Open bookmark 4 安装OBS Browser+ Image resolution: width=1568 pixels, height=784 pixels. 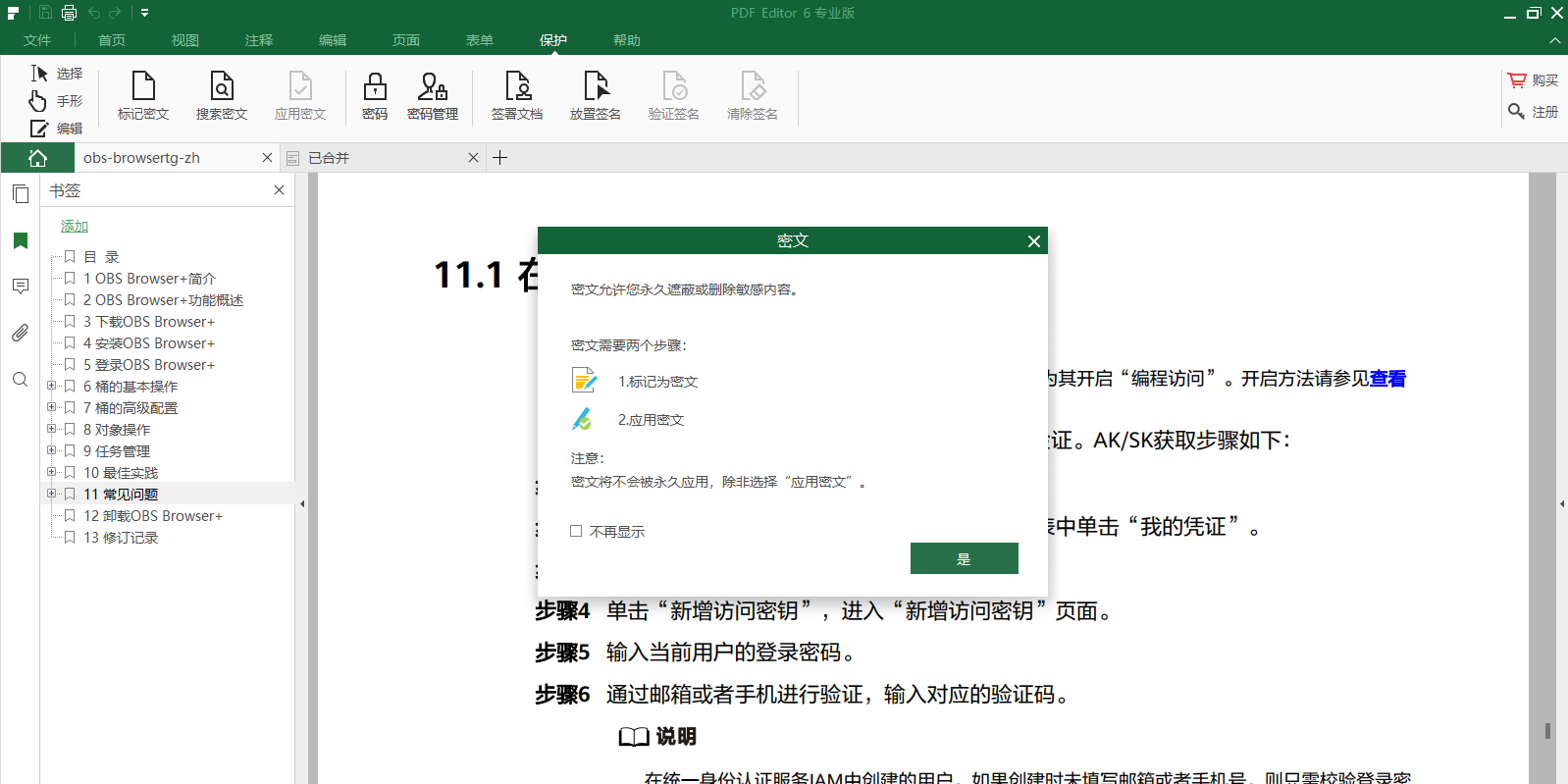149,343
